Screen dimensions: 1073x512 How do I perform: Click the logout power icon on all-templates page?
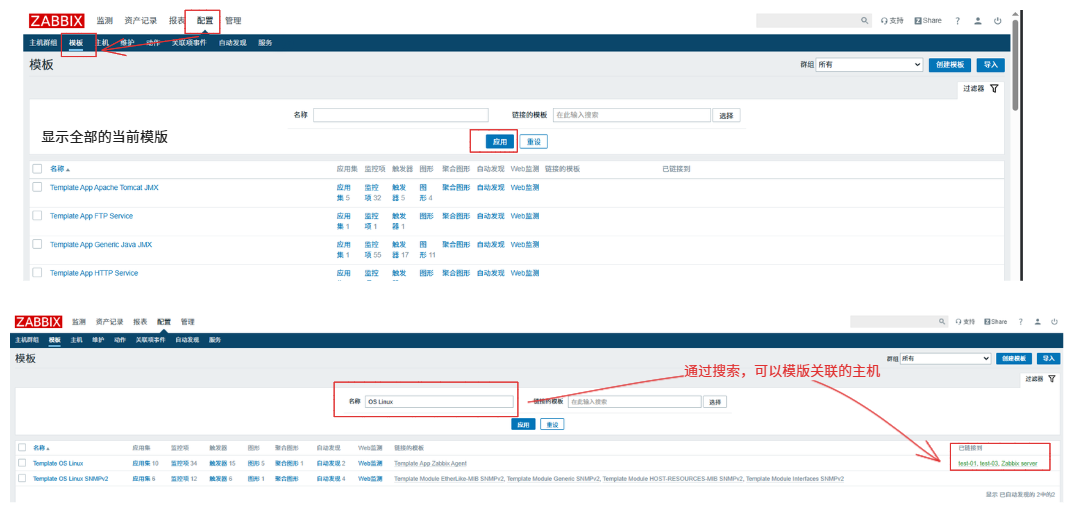coord(998,21)
